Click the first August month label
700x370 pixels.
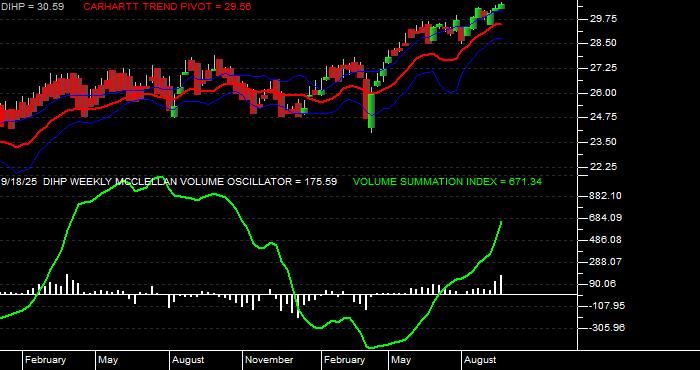188,360
